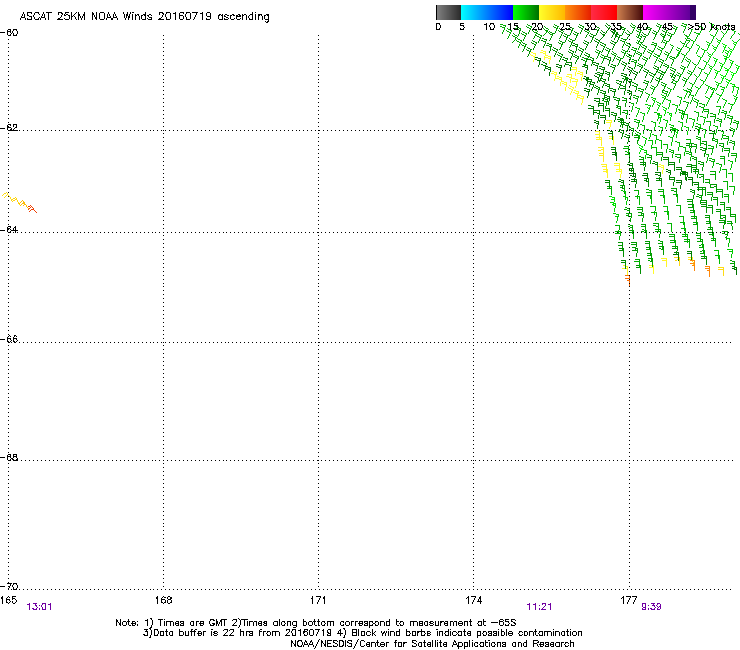
Task: Click the NOAA/NESDIS credit line
Action: (432, 644)
